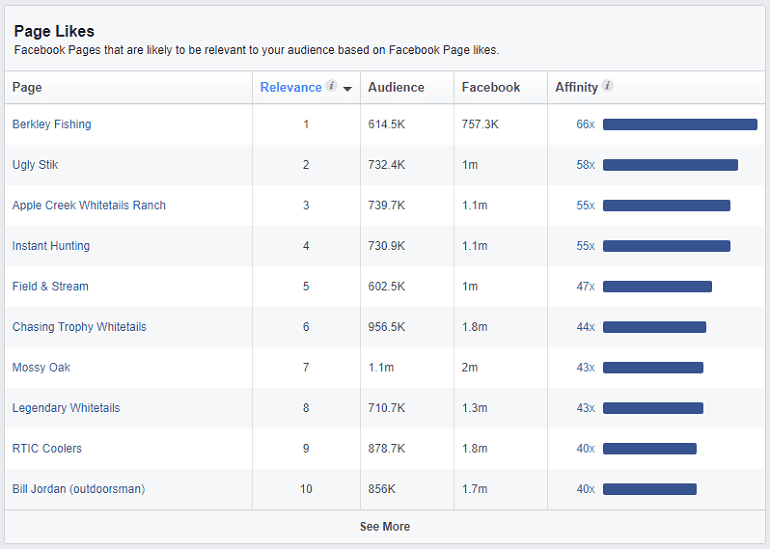Screen dimensions: 770x549
Task: Open the Berkley Fishing page link
Action: tap(52, 124)
